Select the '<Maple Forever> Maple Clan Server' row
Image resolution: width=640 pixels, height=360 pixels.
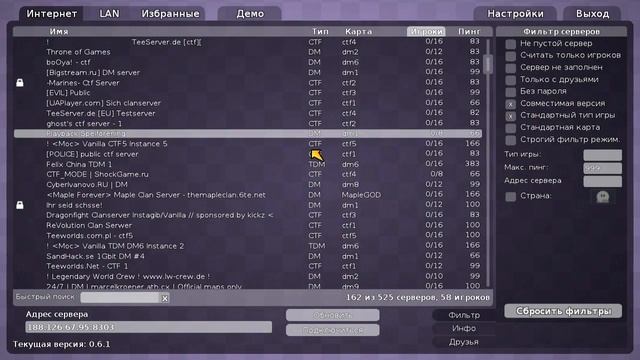[248, 195]
